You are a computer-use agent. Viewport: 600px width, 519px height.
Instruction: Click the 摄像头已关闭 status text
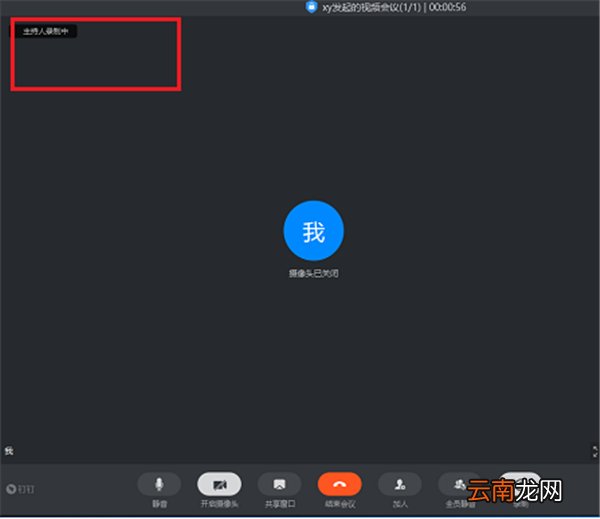(x=313, y=273)
